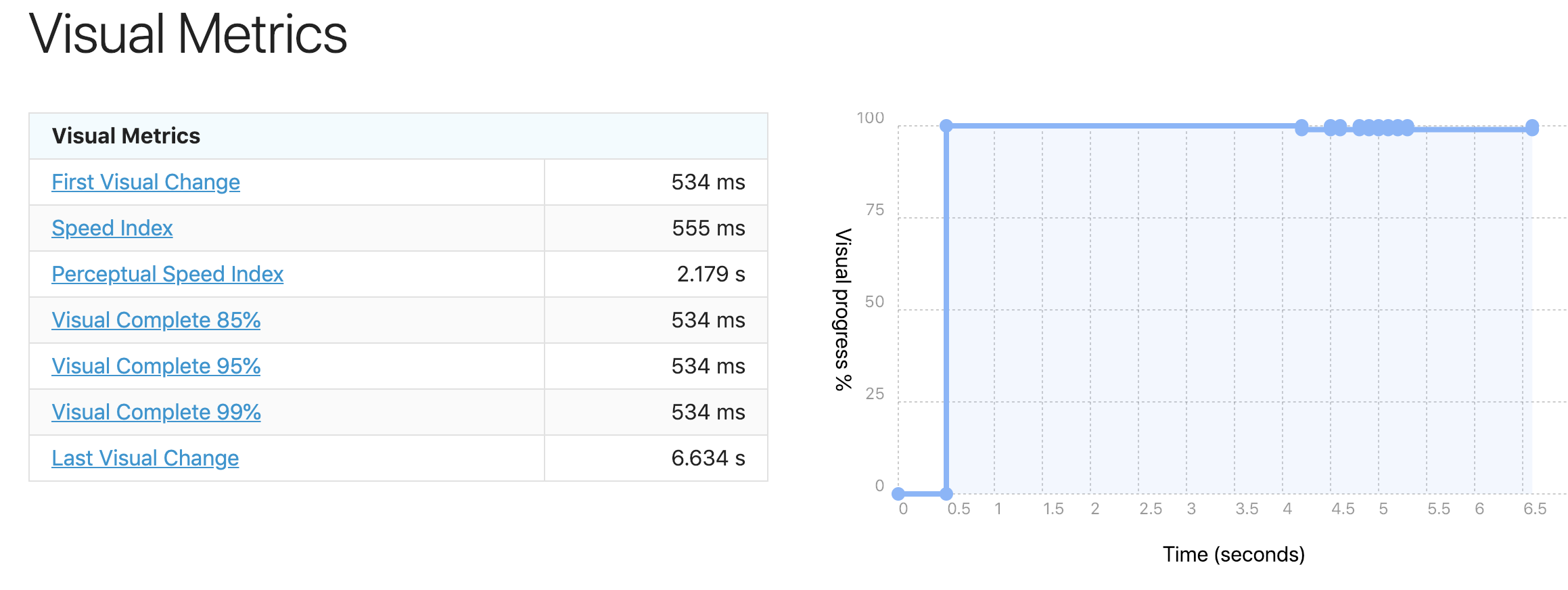The width and height of the screenshot is (1568, 590).
Task: Click the Visual Complete 99% link
Action: coord(156,412)
